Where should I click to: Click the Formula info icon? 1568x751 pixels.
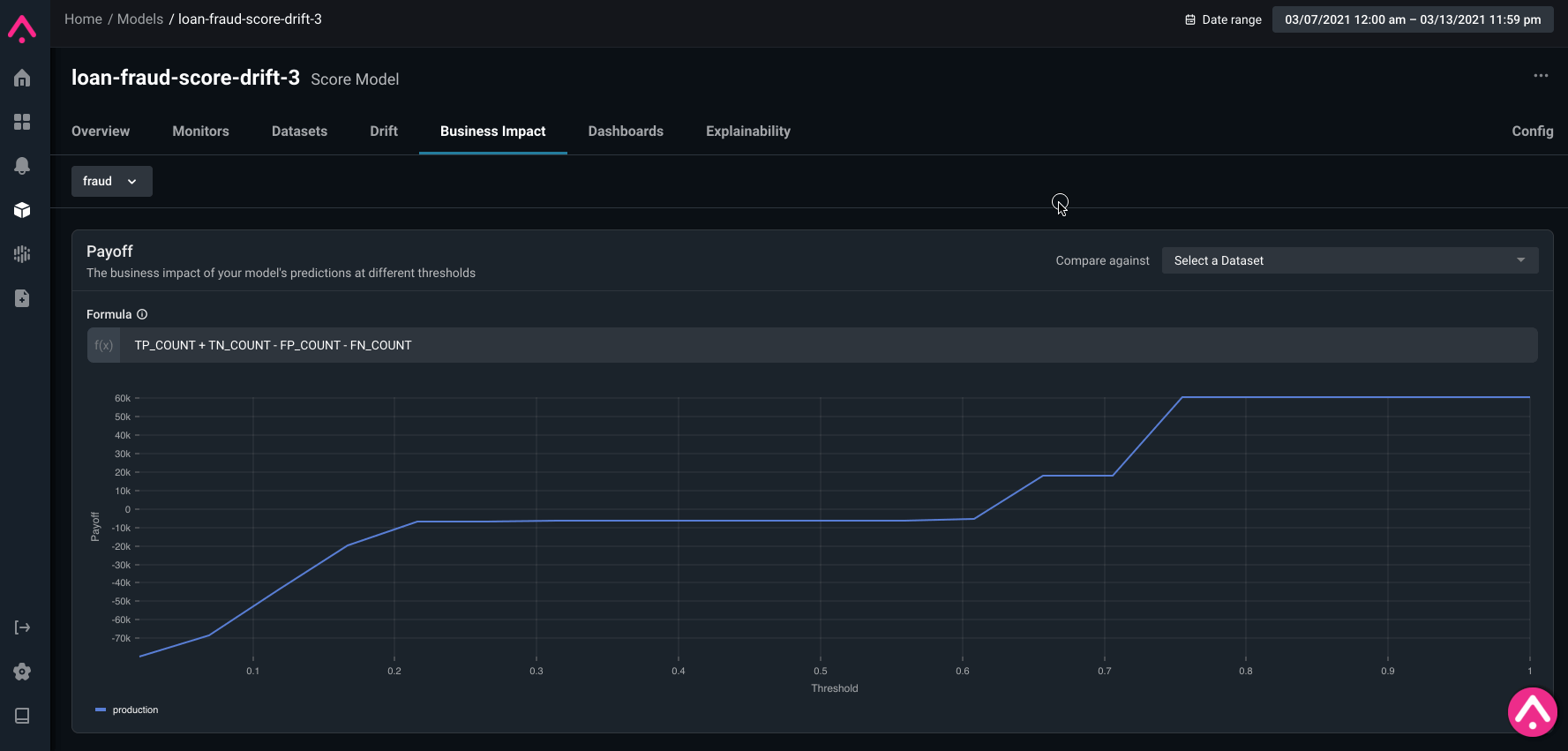point(142,314)
